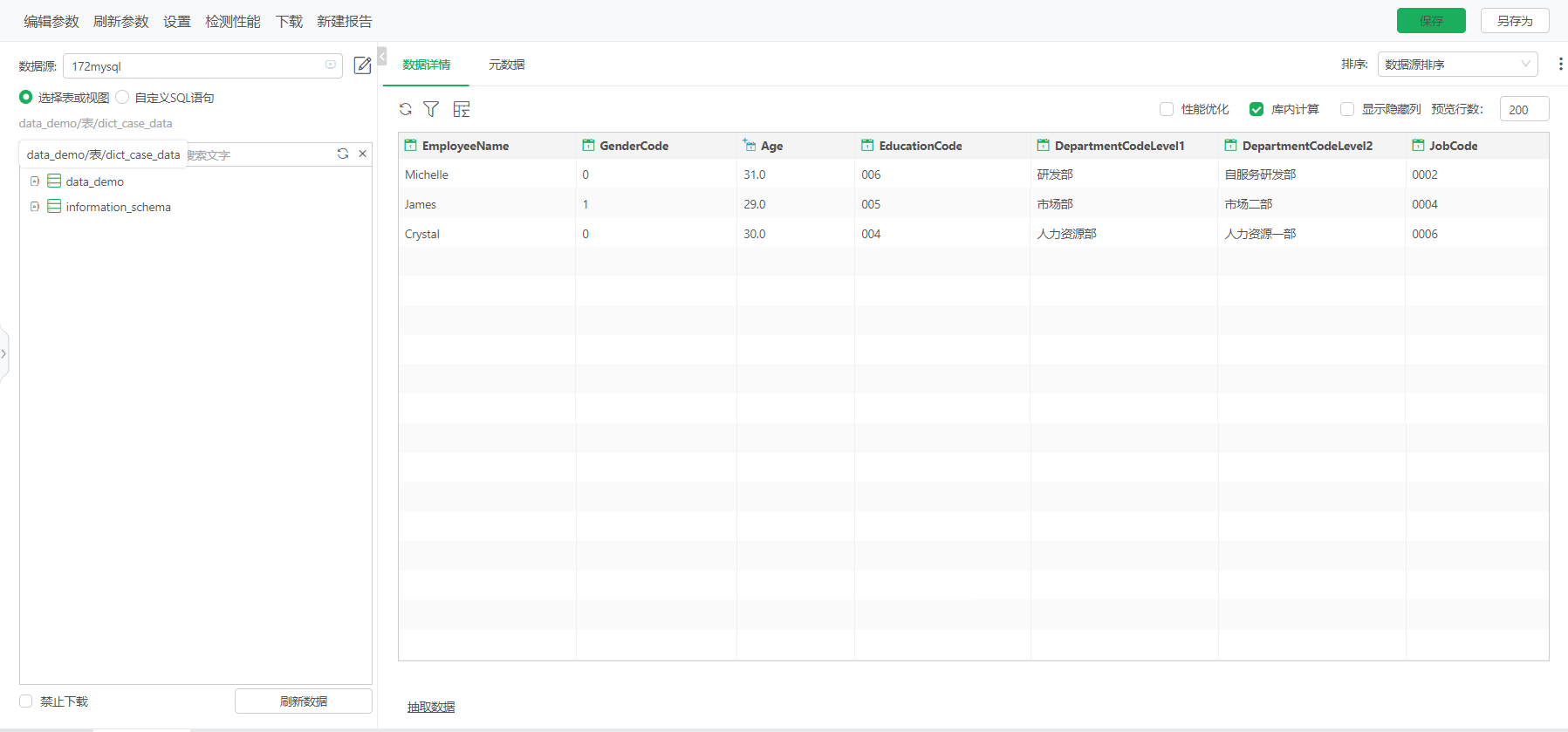This screenshot has width=1568, height=732.
Task: Collapse the left panel with arrow handle
Action: 382,57
